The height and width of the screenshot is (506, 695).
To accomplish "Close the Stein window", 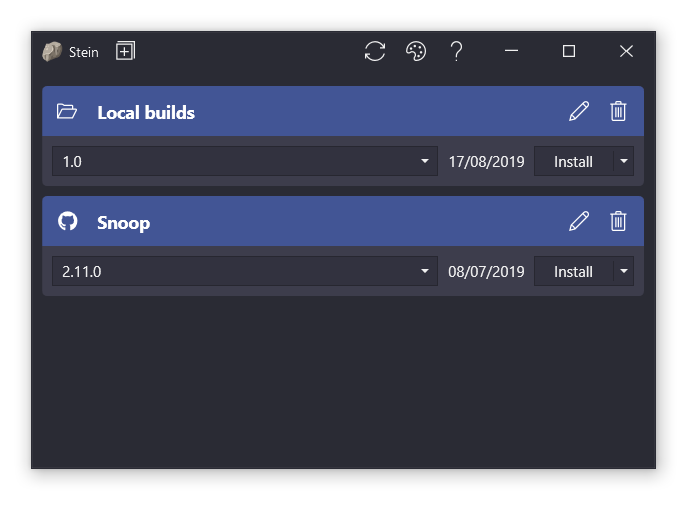I will point(626,51).
